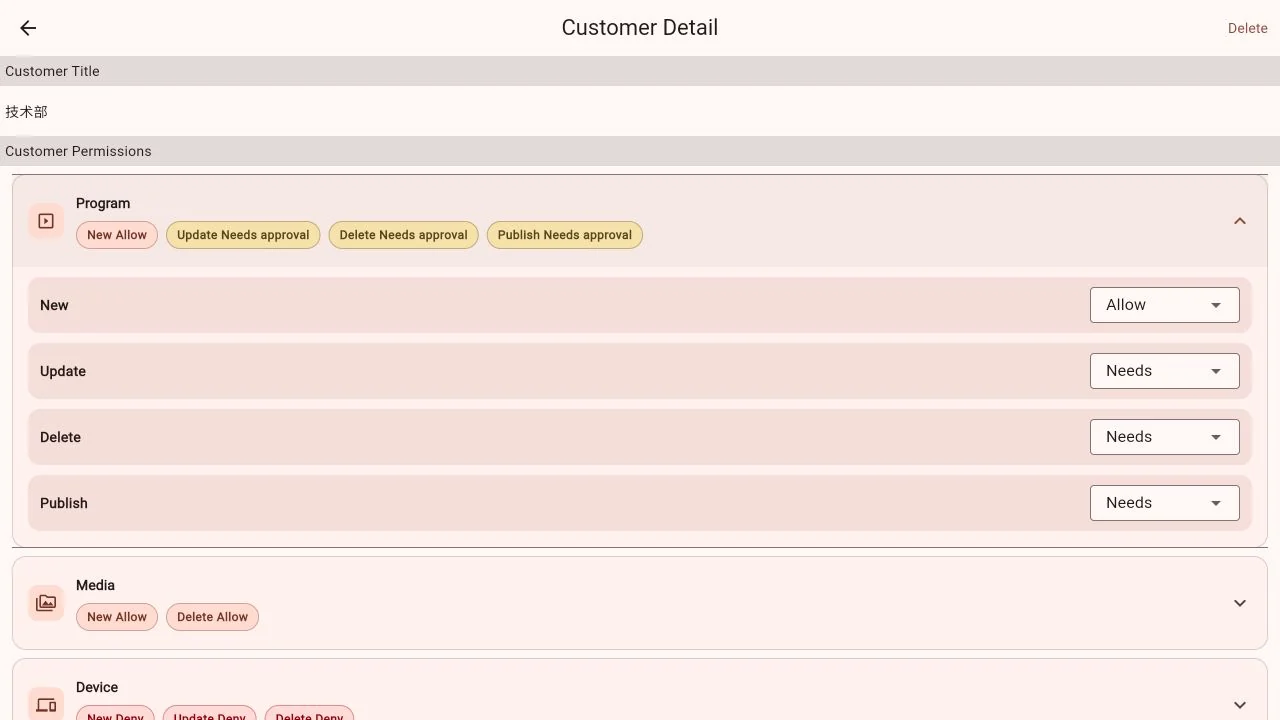Click the customer title field '技术部'
Viewport: 1280px width, 720px height.
pyautogui.click(x=640, y=111)
